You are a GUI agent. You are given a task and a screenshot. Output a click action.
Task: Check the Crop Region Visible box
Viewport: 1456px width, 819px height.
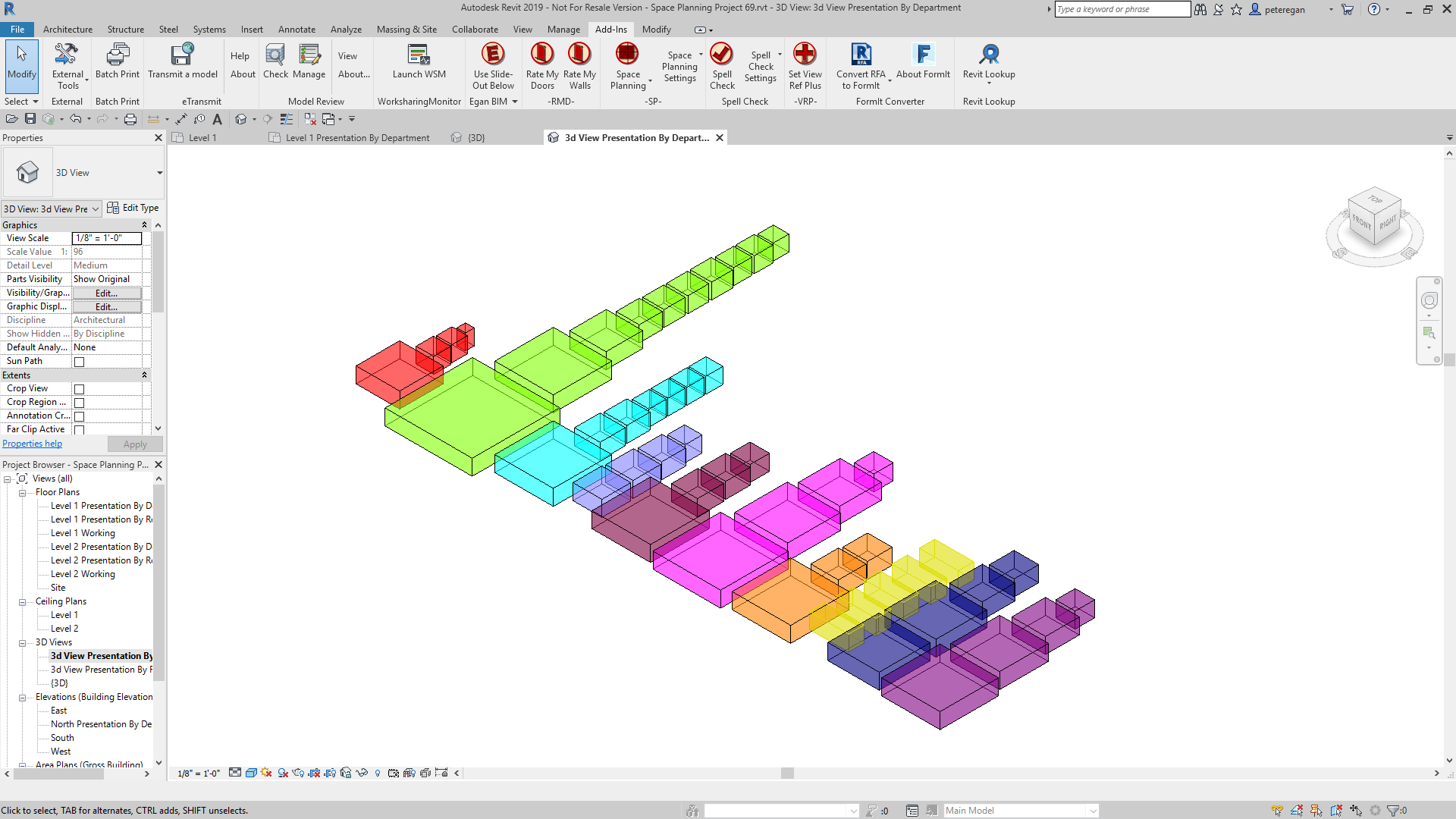[79, 403]
